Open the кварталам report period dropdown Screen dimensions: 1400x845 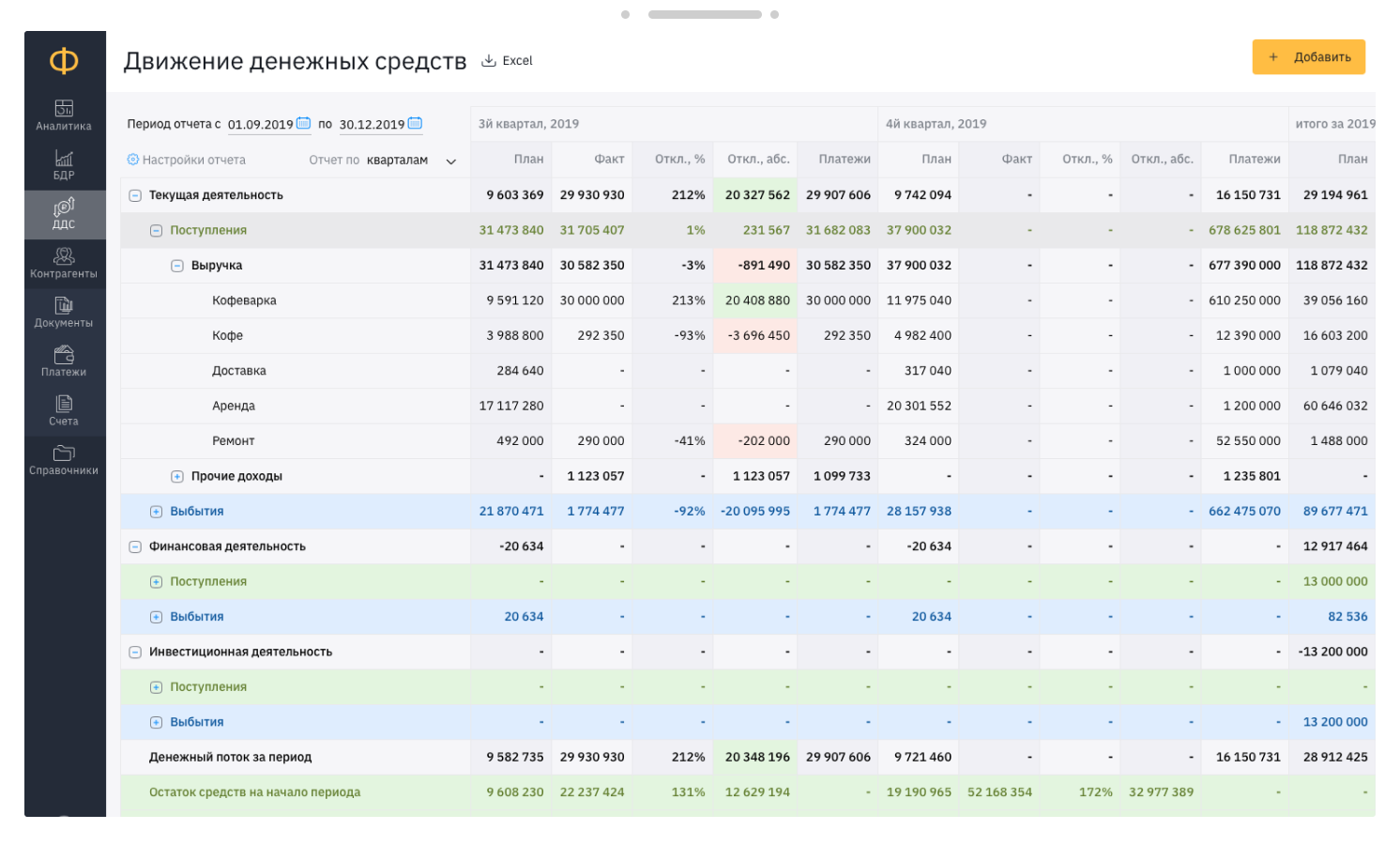point(411,161)
